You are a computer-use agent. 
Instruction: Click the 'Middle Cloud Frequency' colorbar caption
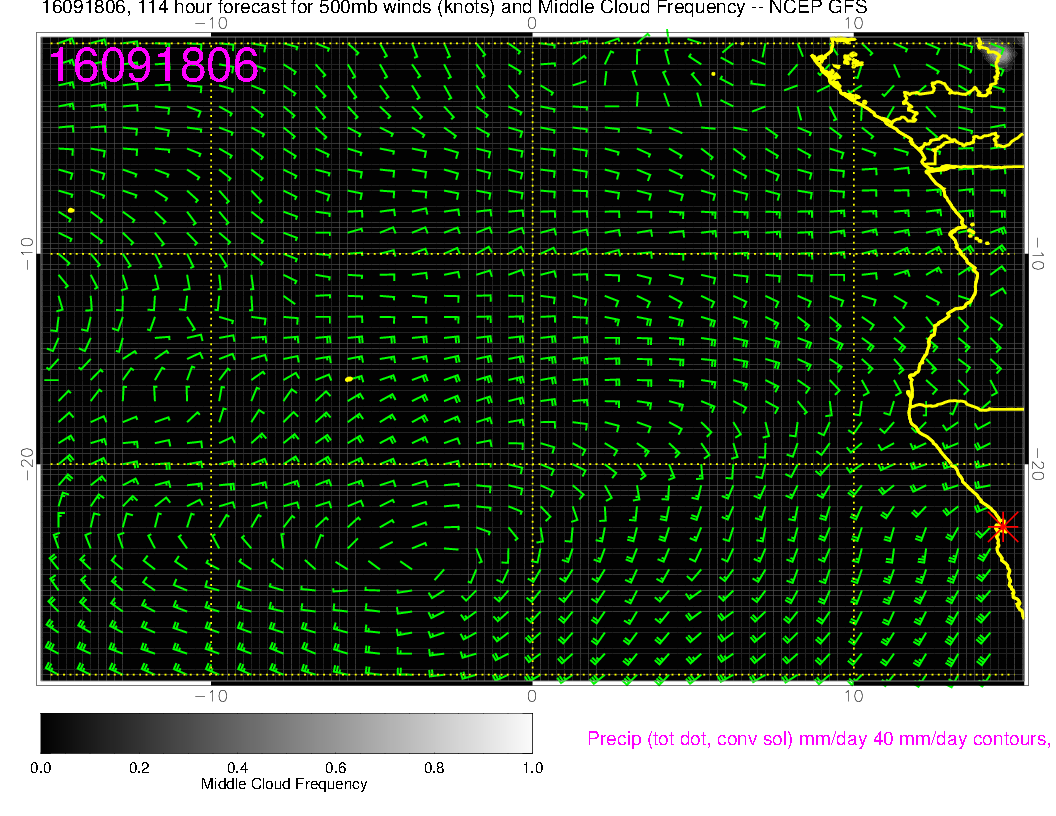point(284,784)
